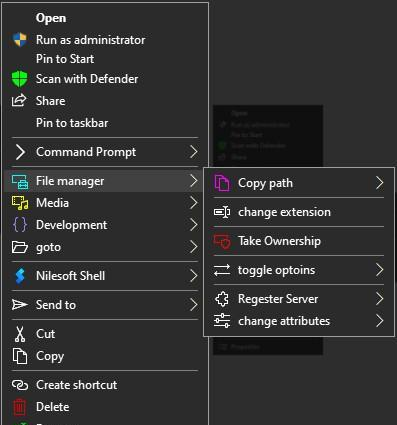Image resolution: width=397 pixels, height=425 pixels.
Task: Click the Run as administrator shield icon
Action: (20, 40)
